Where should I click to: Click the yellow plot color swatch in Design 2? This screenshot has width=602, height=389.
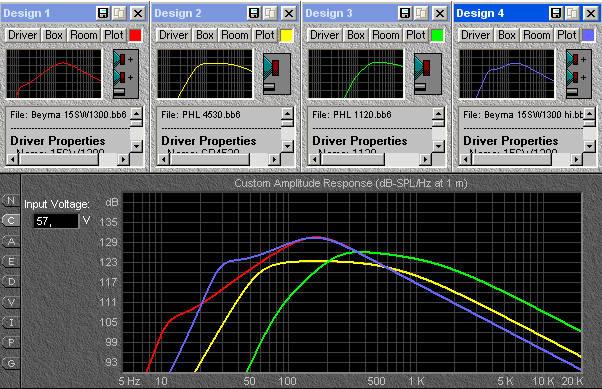(286, 35)
